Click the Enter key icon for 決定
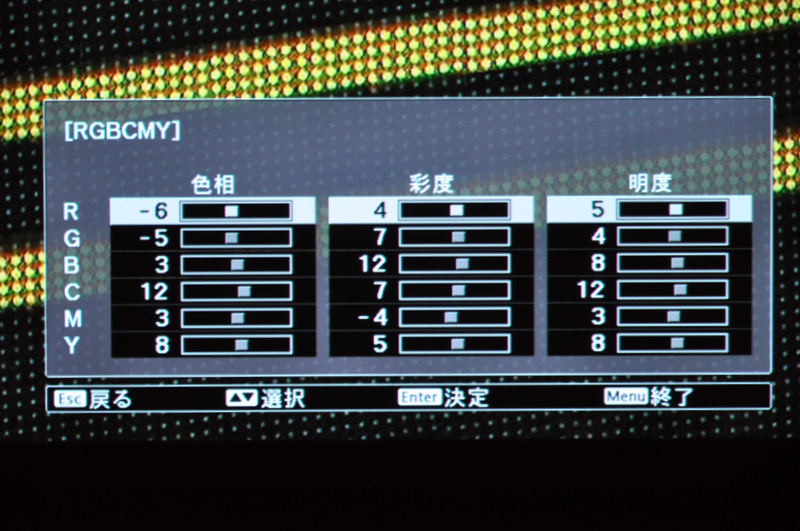This screenshot has height=531, width=800. pyautogui.click(x=420, y=397)
